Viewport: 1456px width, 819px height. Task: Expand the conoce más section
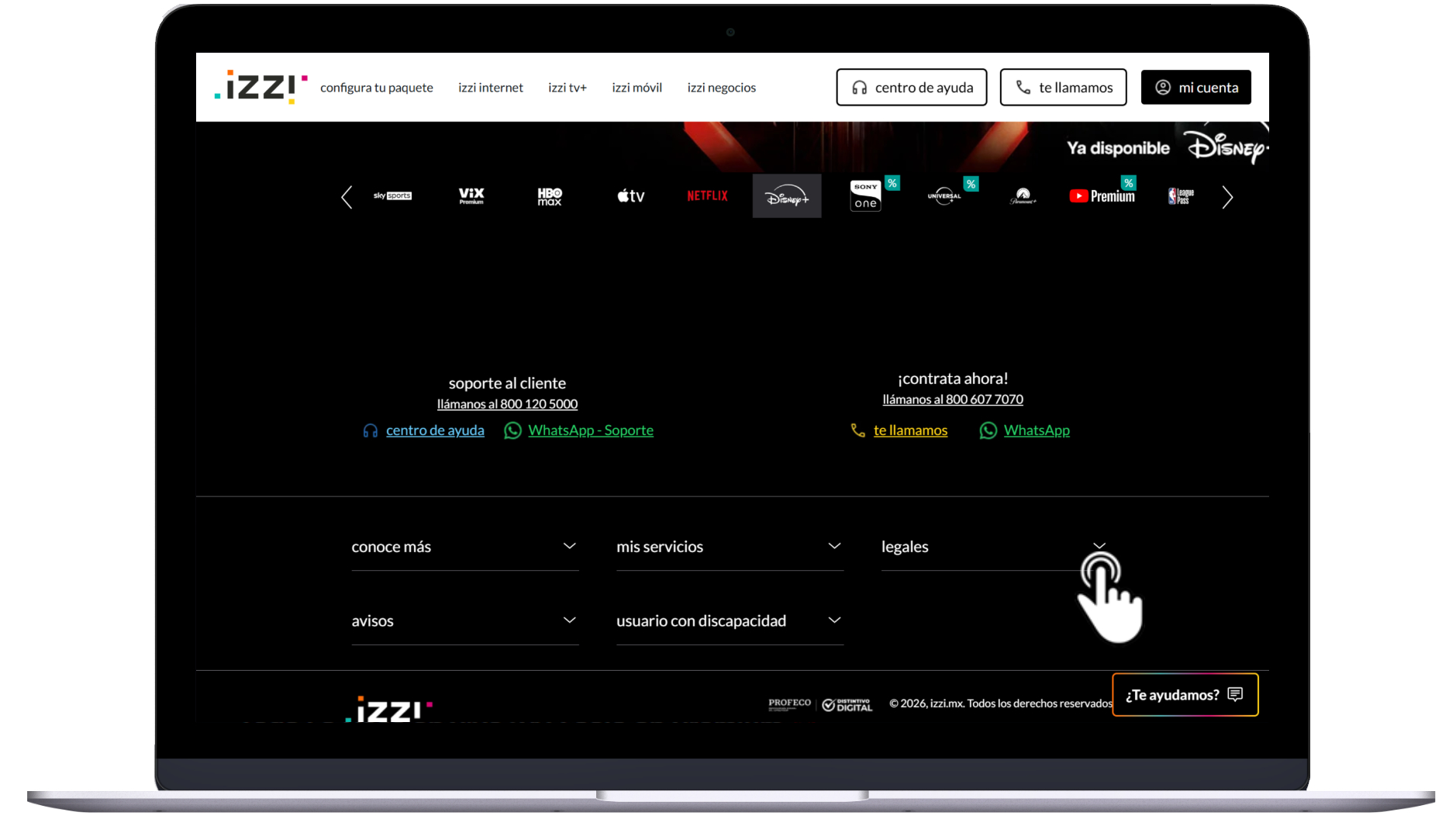click(465, 547)
